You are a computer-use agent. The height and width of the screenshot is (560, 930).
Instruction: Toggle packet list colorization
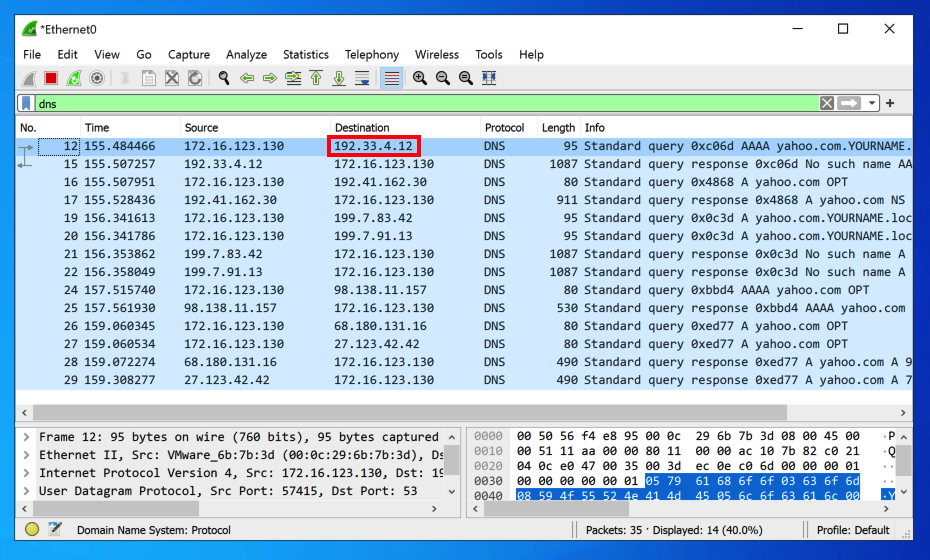[391, 78]
